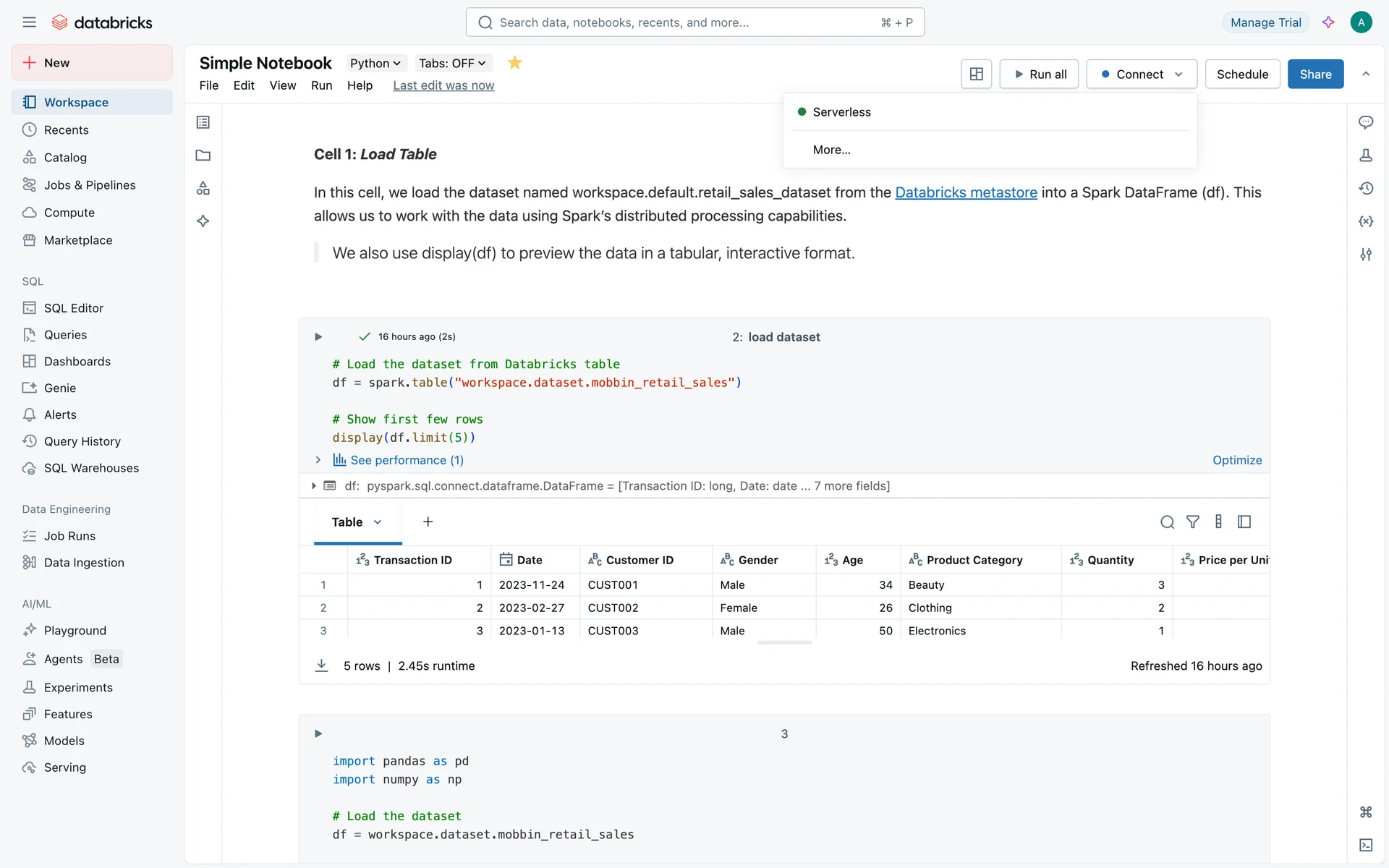The image size is (1389, 868).
Task: Toggle the left sidebar hamburger menu
Action: pyautogui.click(x=29, y=22)
